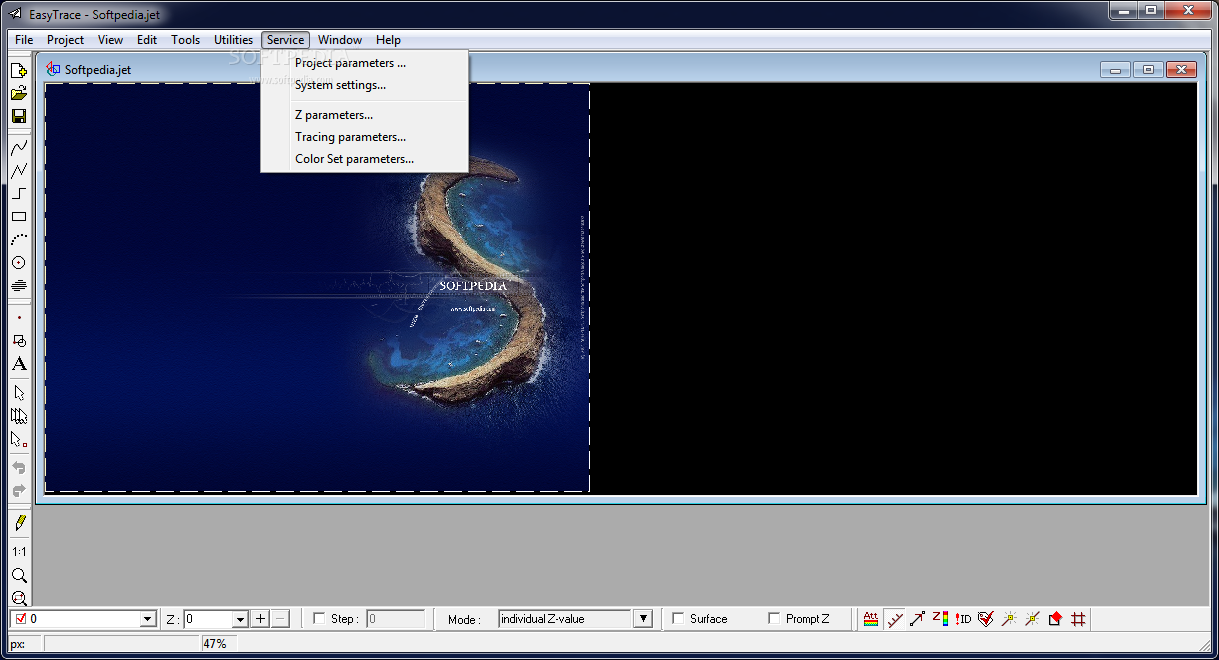Toggle the ID label display icon

963,619
